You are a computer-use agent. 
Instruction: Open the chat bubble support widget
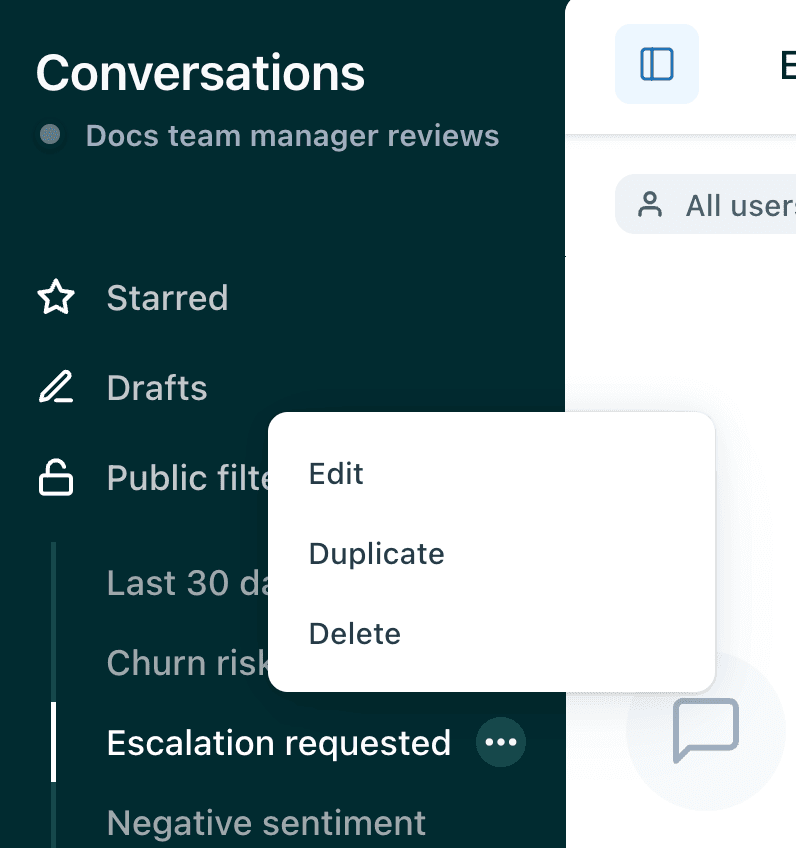(706, 732)
